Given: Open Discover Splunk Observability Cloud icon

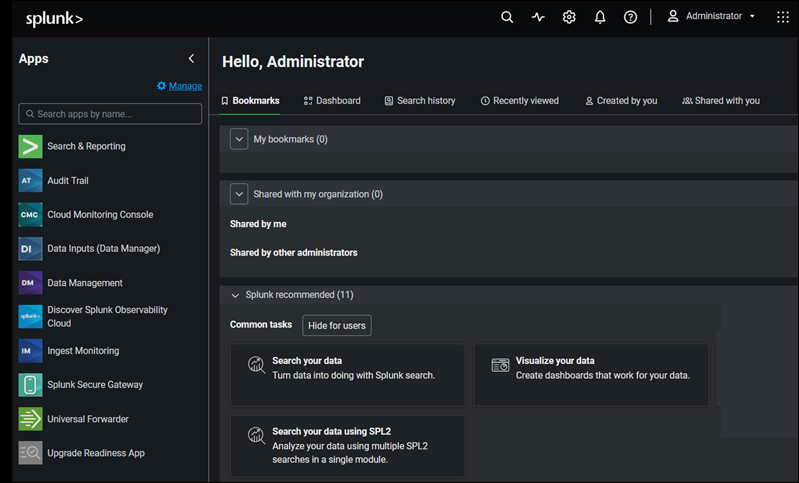Looking at the screenshot, I should coord(31,316).
